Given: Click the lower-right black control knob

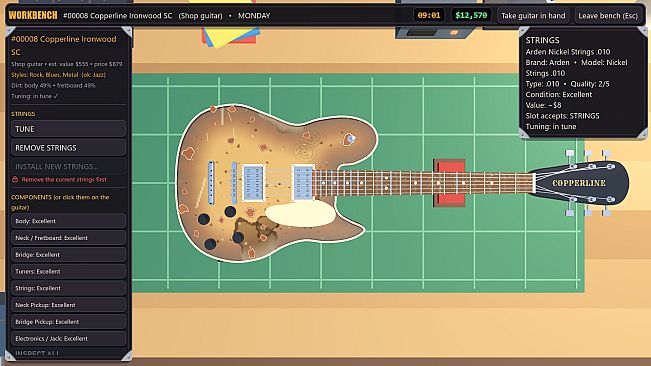Looking at the screenshot, I should pyautogui.click(x=238, y=238).
